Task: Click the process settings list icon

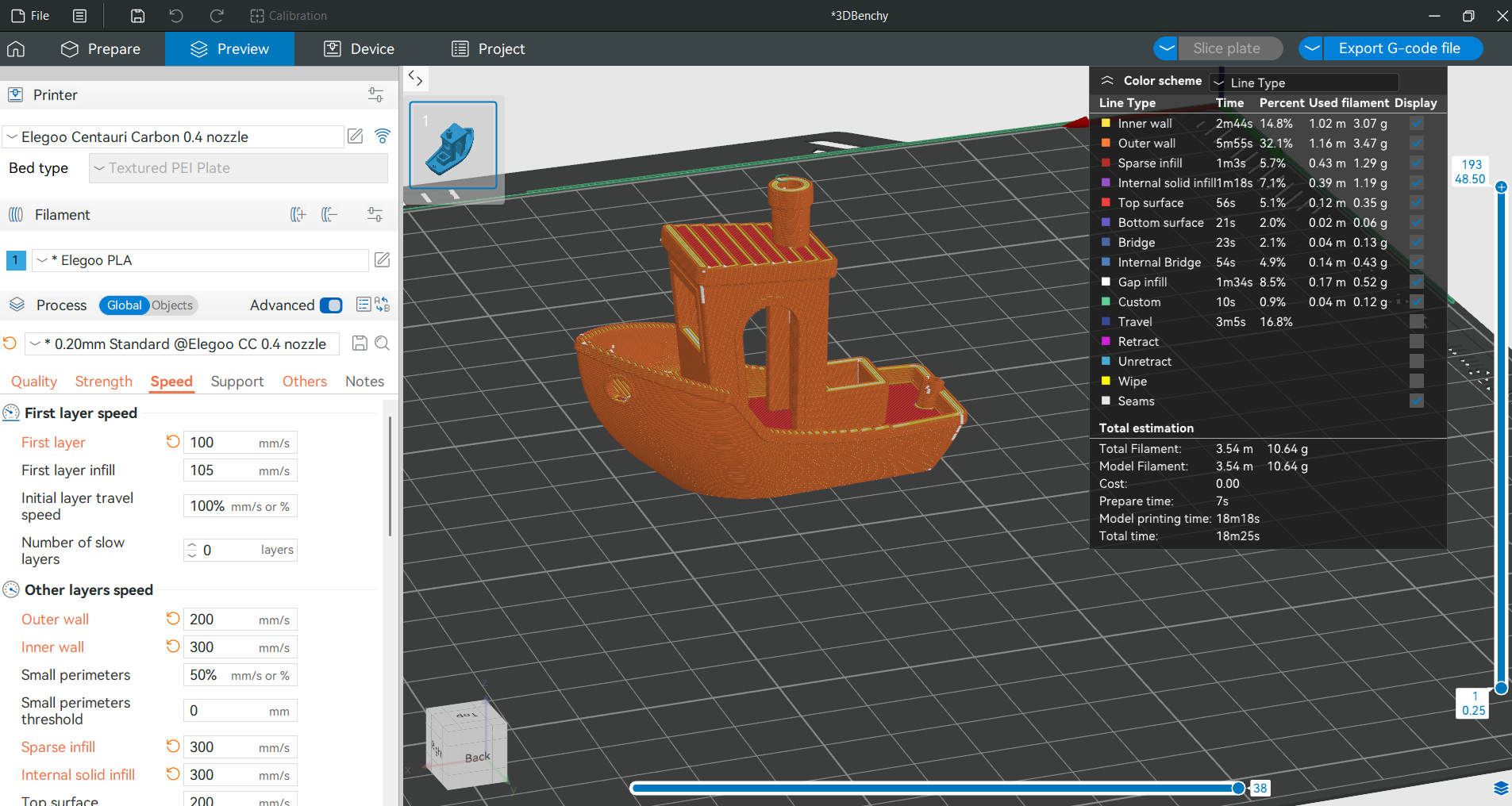Action: [x=364, y=305]
